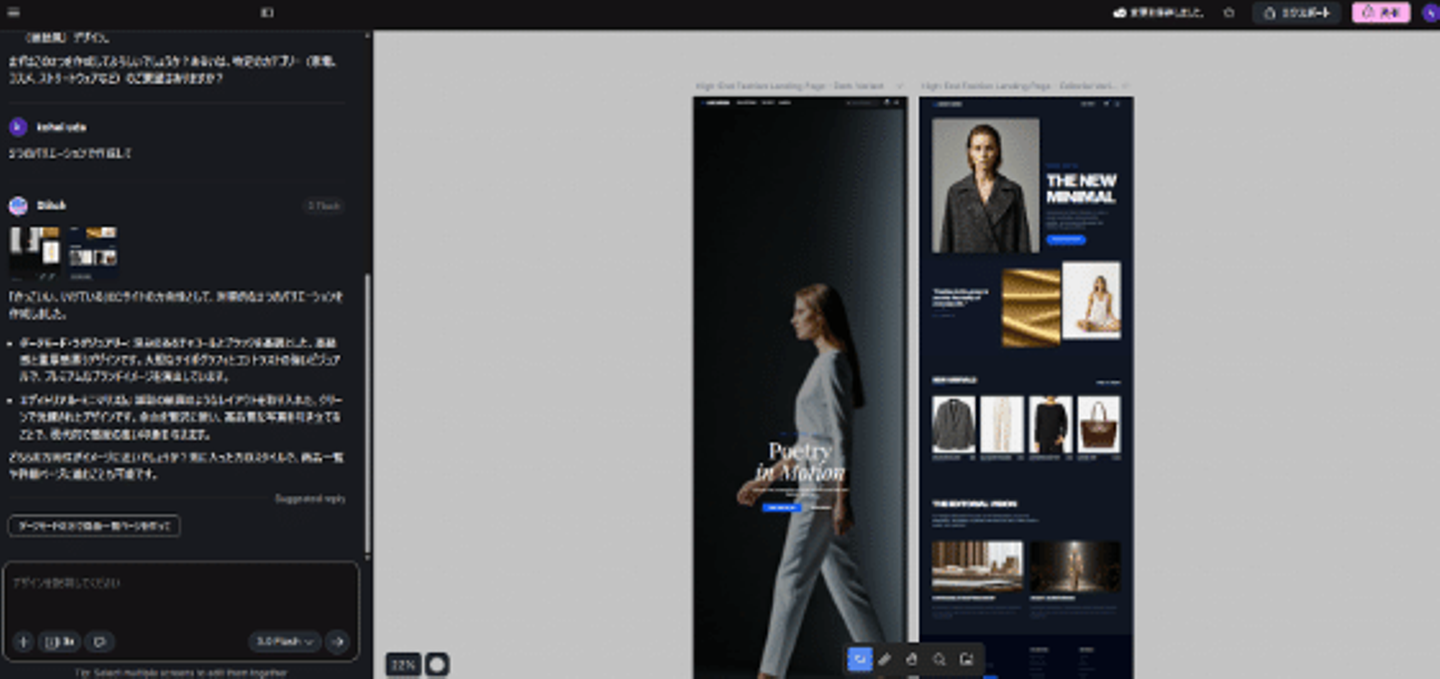
Task: Open the first generated design thumbnail in chat
Action: click(x=35, y=253)
